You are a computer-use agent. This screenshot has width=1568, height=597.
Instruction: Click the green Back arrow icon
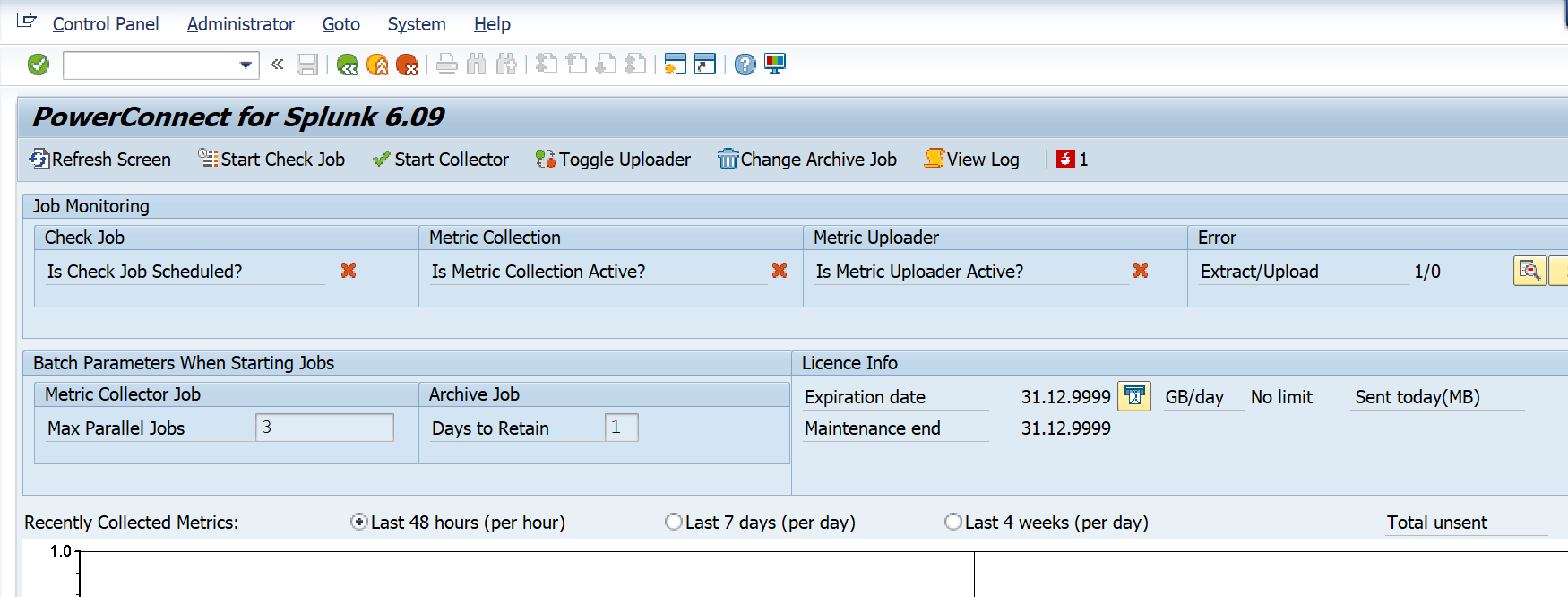tap(348, 65)
